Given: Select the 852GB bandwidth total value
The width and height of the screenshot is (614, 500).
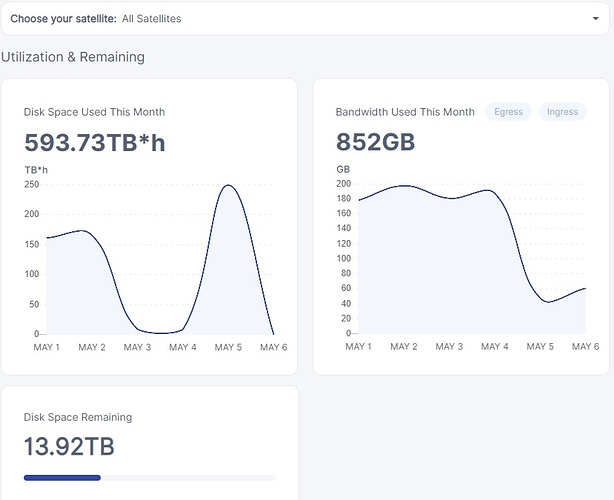Looking at the screenshot, I should coord(375,143).
